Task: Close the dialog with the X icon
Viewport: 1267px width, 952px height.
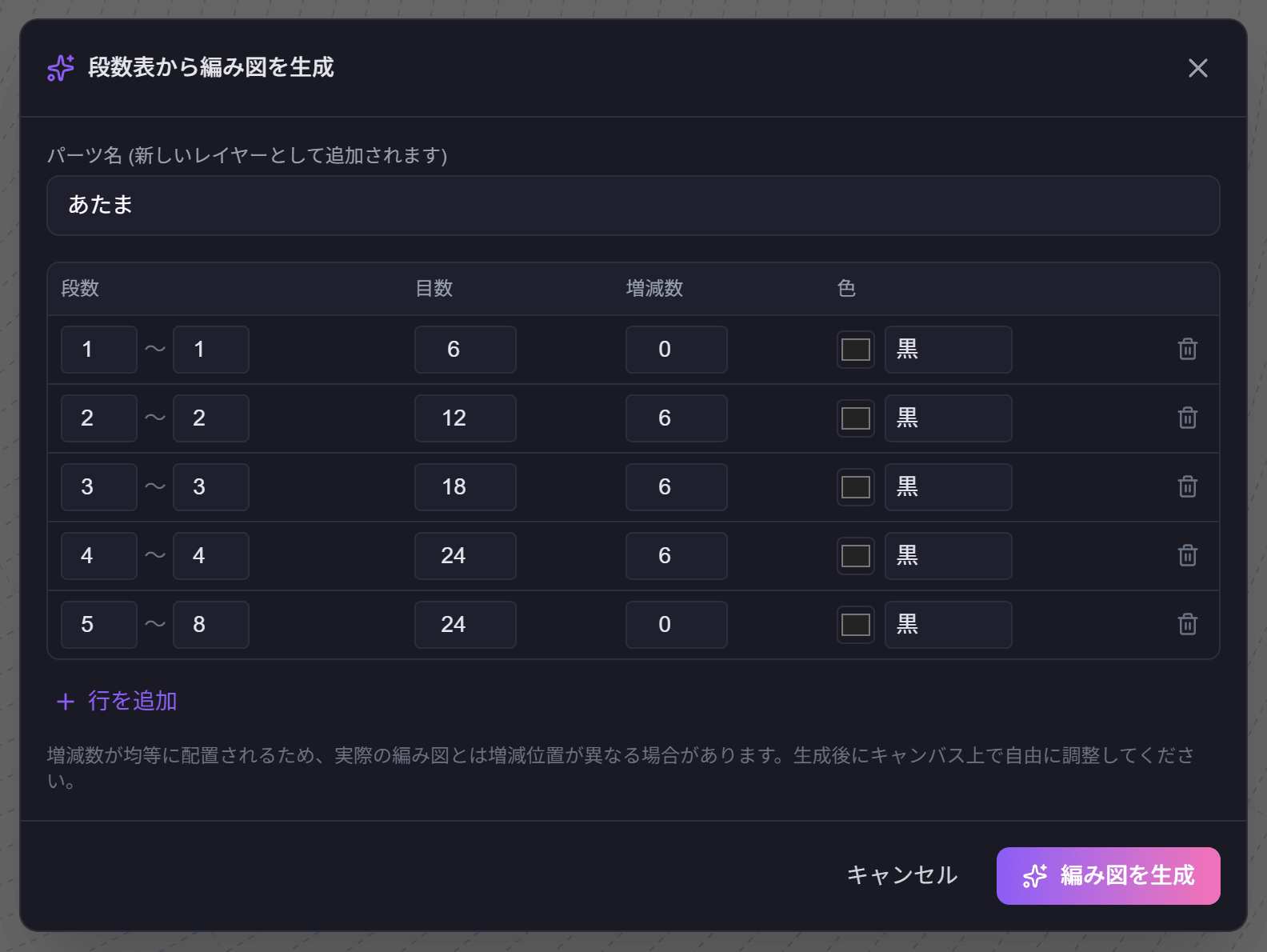Action: (1197, 68)
